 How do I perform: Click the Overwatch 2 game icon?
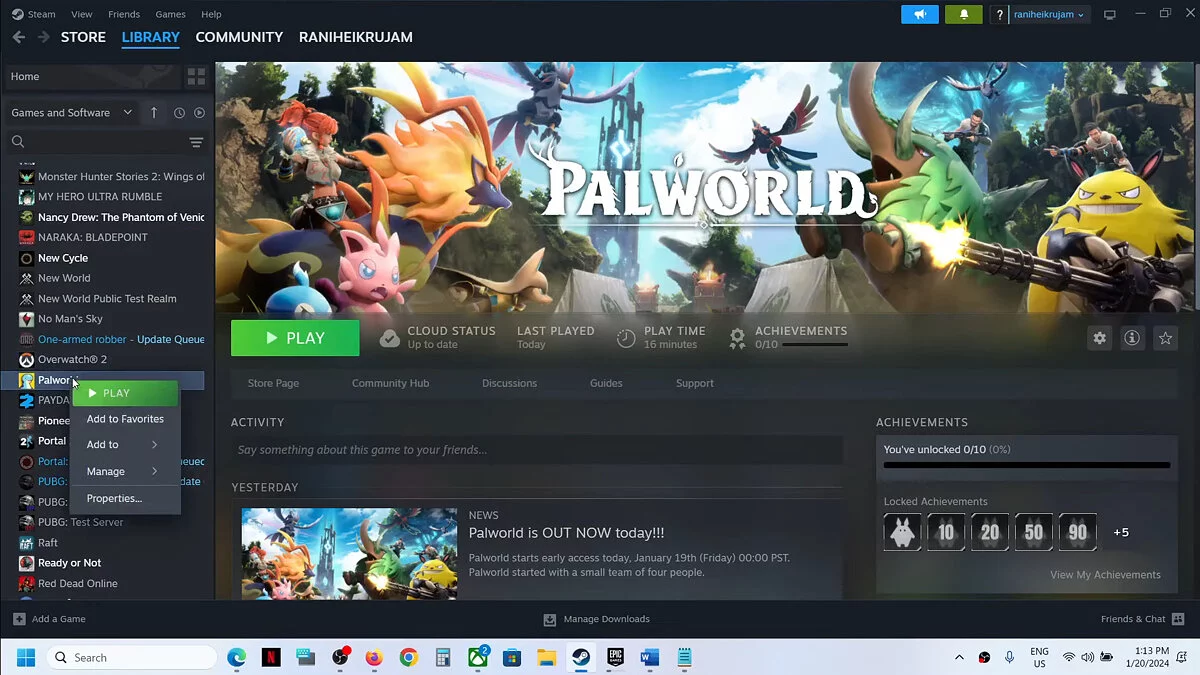click(27, 359)
